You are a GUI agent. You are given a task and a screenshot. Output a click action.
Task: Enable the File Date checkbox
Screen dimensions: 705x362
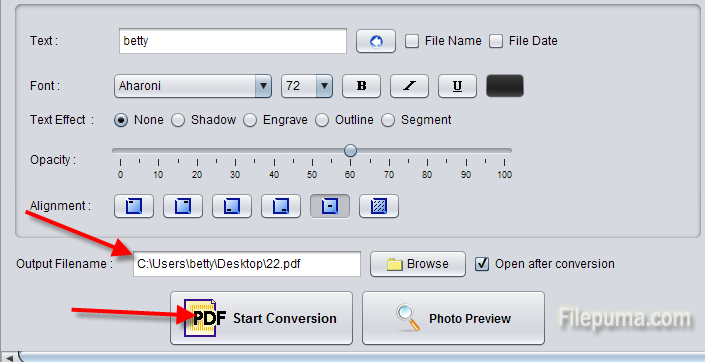point(496,41)
